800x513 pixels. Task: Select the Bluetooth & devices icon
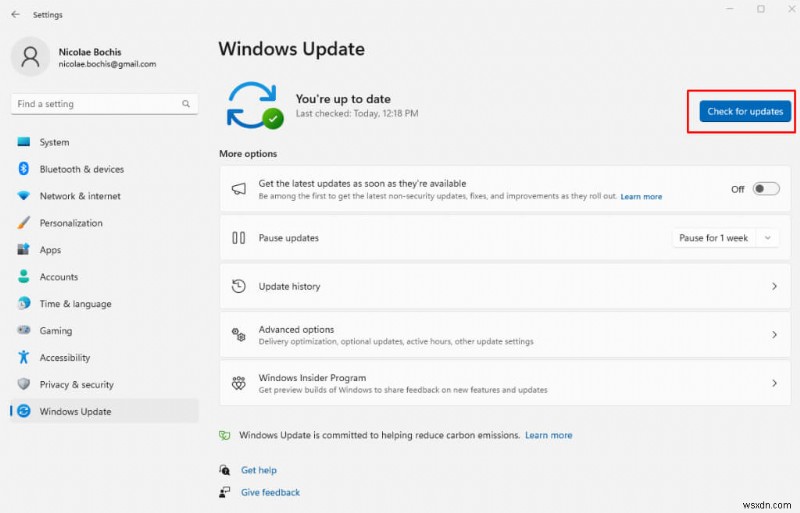click(x=23, y=168)
